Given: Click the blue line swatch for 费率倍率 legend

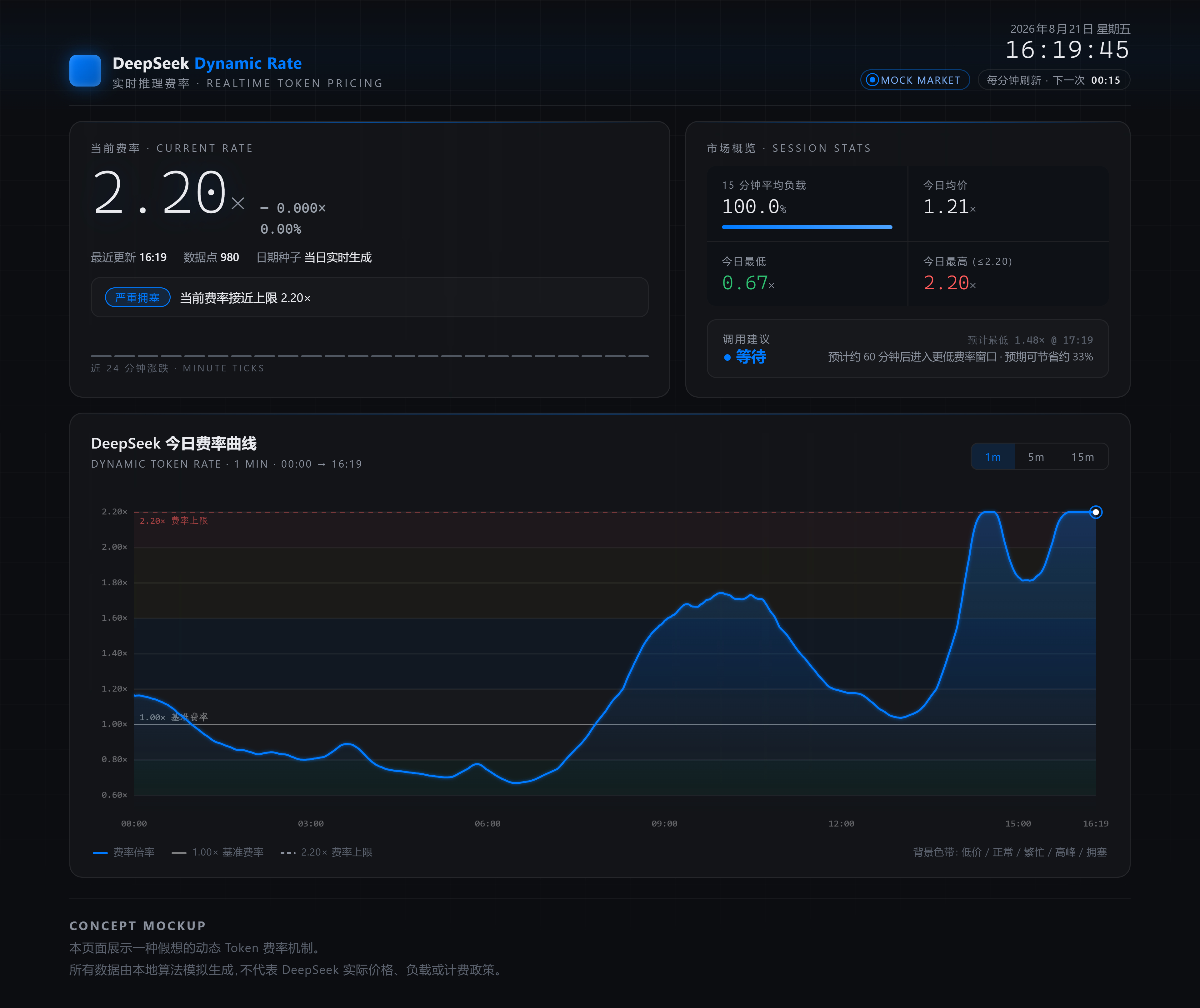Looking at the screenshot, I should [x=100, y=853].
